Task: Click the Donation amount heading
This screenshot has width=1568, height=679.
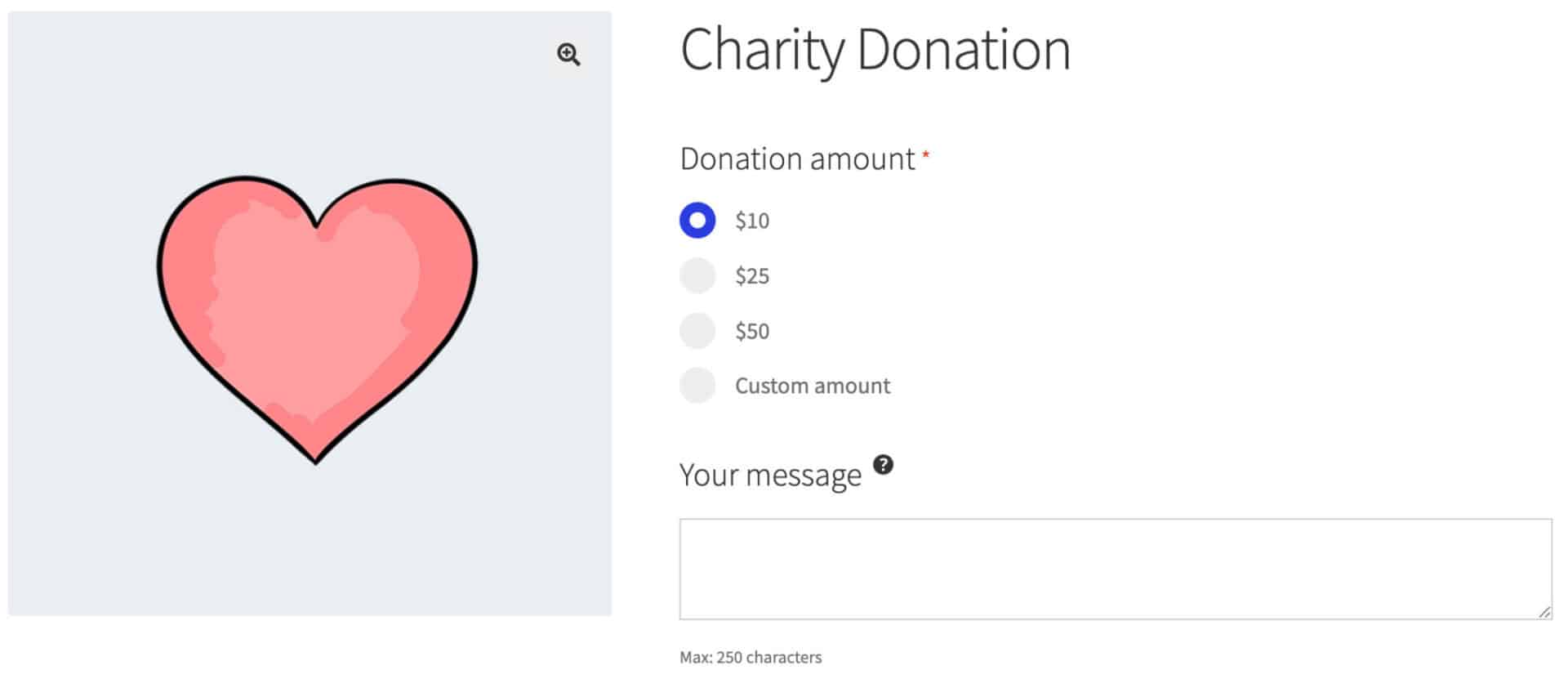Action: coord(796,159)
